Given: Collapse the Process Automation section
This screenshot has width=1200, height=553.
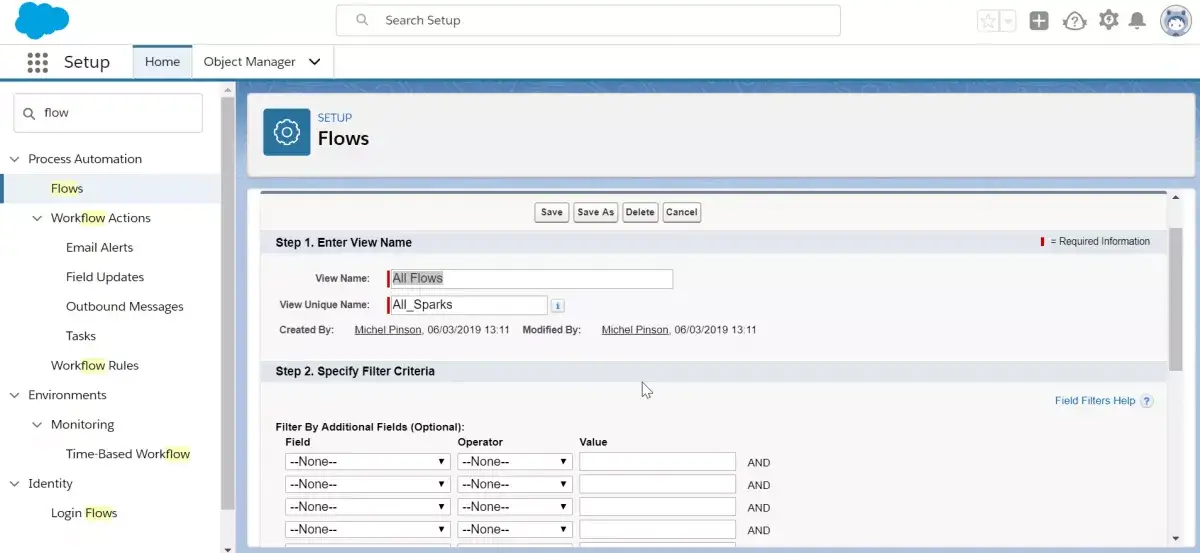Looking at the screenshot, I should click(x=14, y=159).
